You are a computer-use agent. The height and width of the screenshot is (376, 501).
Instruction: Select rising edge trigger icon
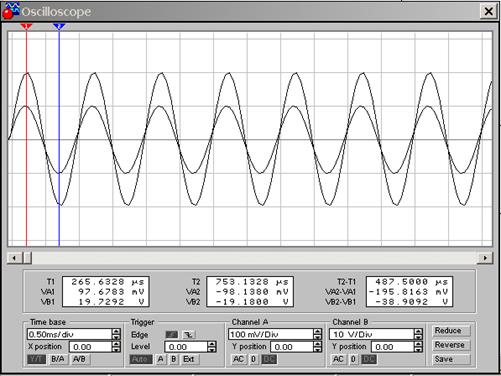pyautogui.click(x=172, y=334)
